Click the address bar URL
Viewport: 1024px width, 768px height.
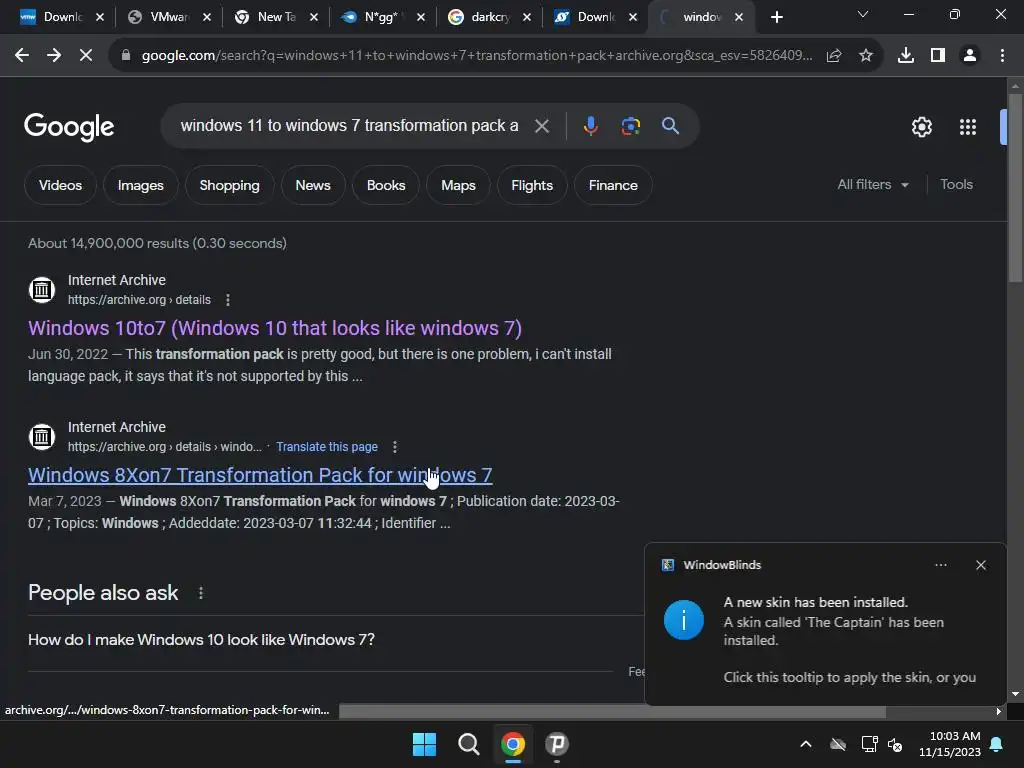pos(477,56)
